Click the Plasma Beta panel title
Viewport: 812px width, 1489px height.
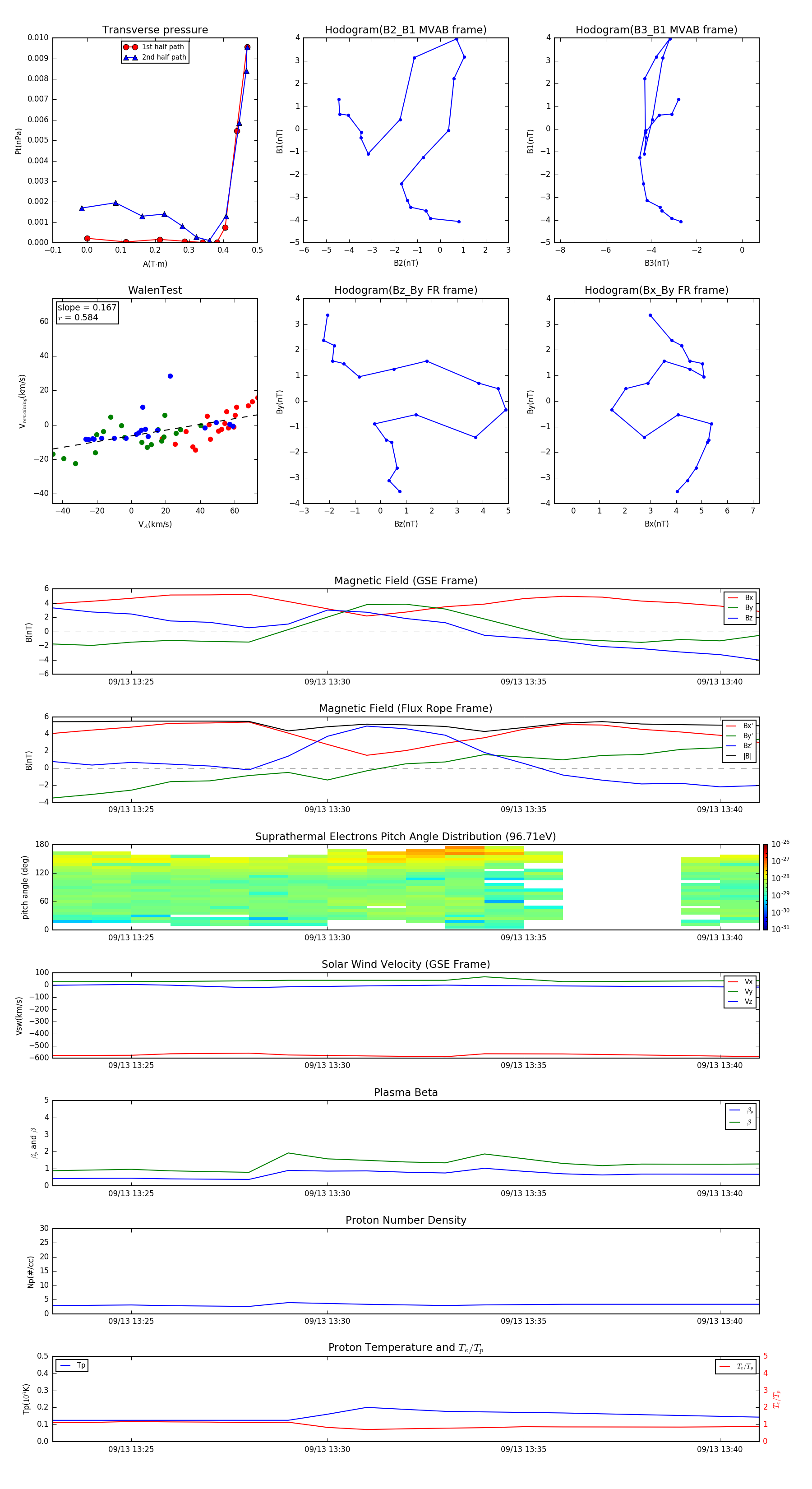click(405, 1092)
